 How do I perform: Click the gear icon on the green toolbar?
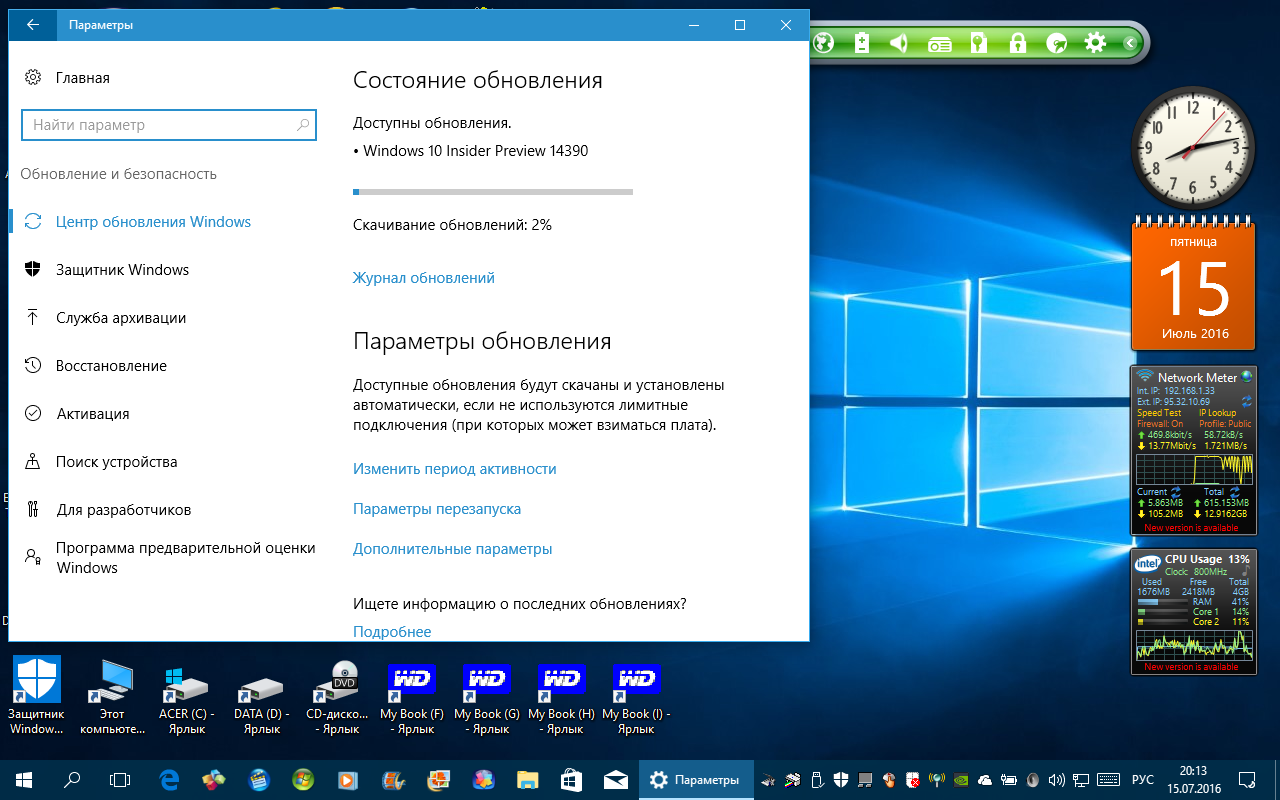(x=1096, y=43)
